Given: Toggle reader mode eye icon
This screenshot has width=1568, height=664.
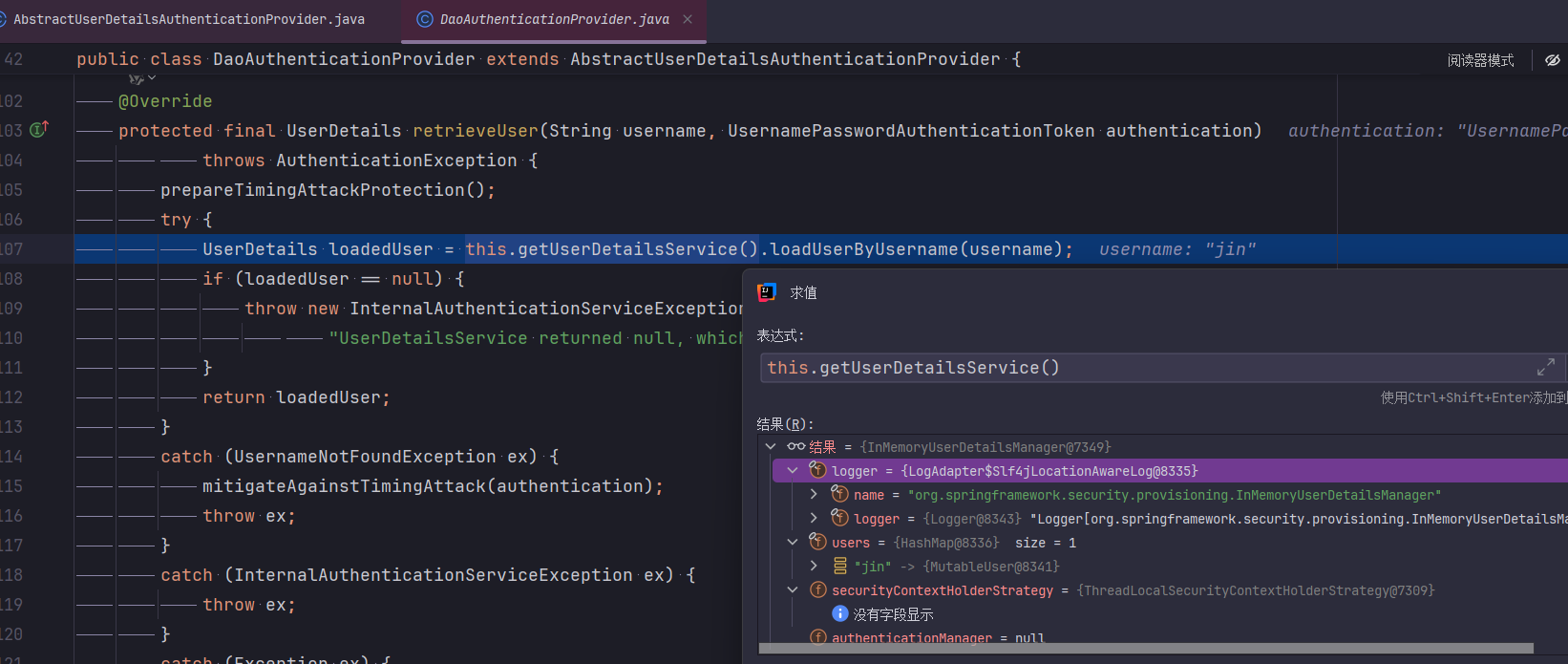Looking at the screenshot, I should [x=1553, y=60].
